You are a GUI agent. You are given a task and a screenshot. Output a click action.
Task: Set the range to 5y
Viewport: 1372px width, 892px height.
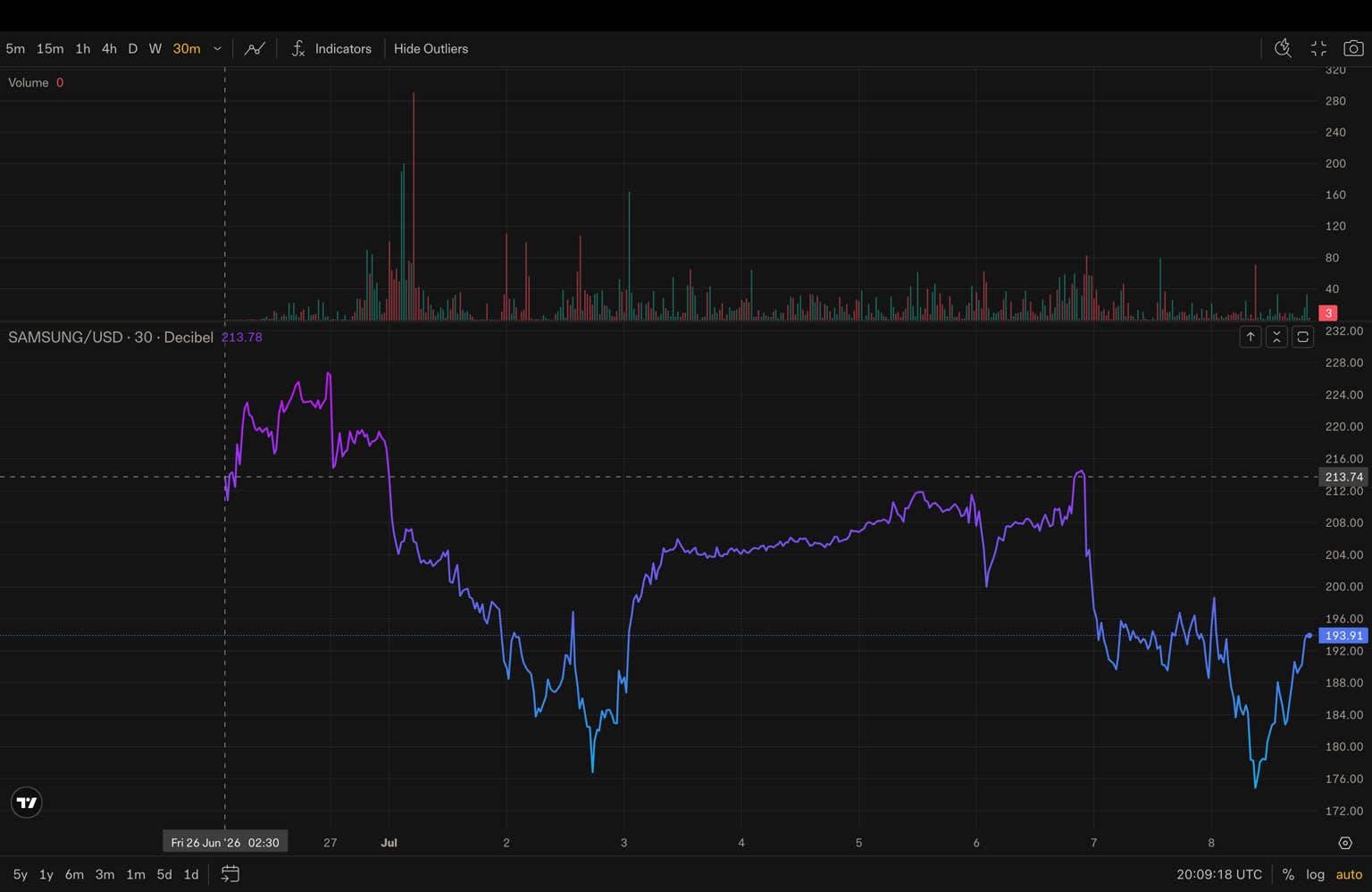tap(21, 875)
